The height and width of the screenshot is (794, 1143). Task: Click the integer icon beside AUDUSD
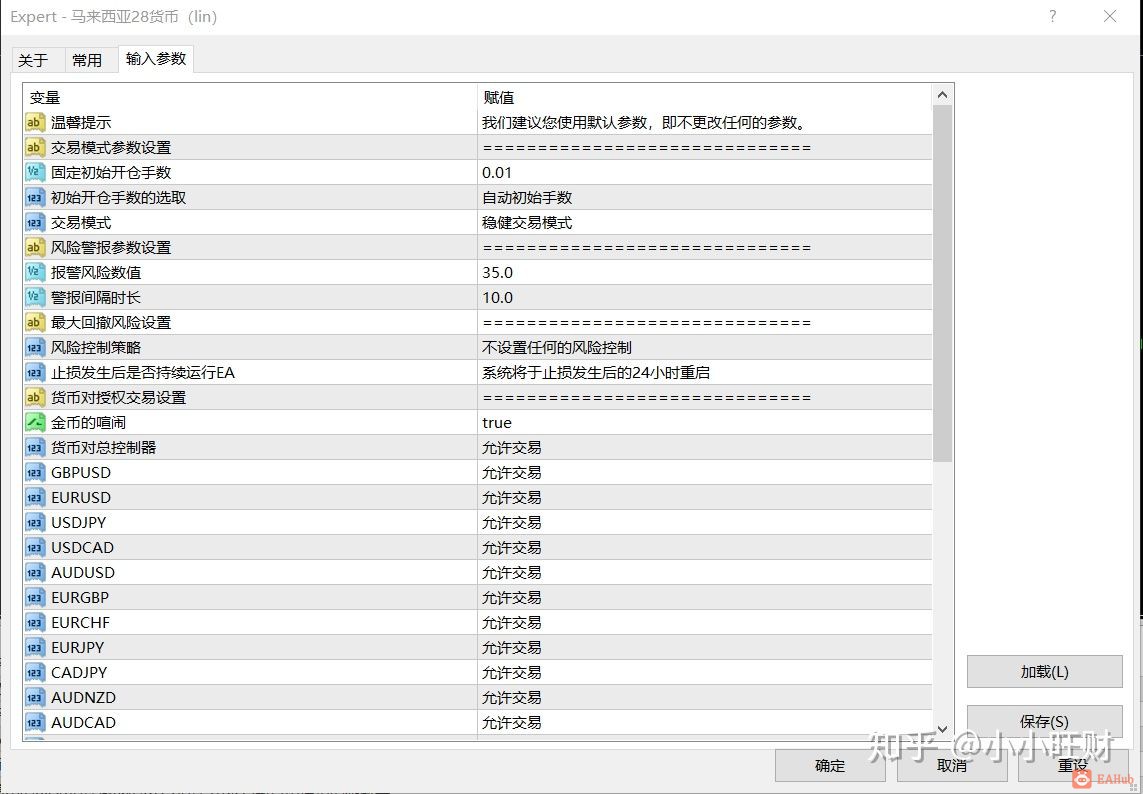tap(35, 572)
